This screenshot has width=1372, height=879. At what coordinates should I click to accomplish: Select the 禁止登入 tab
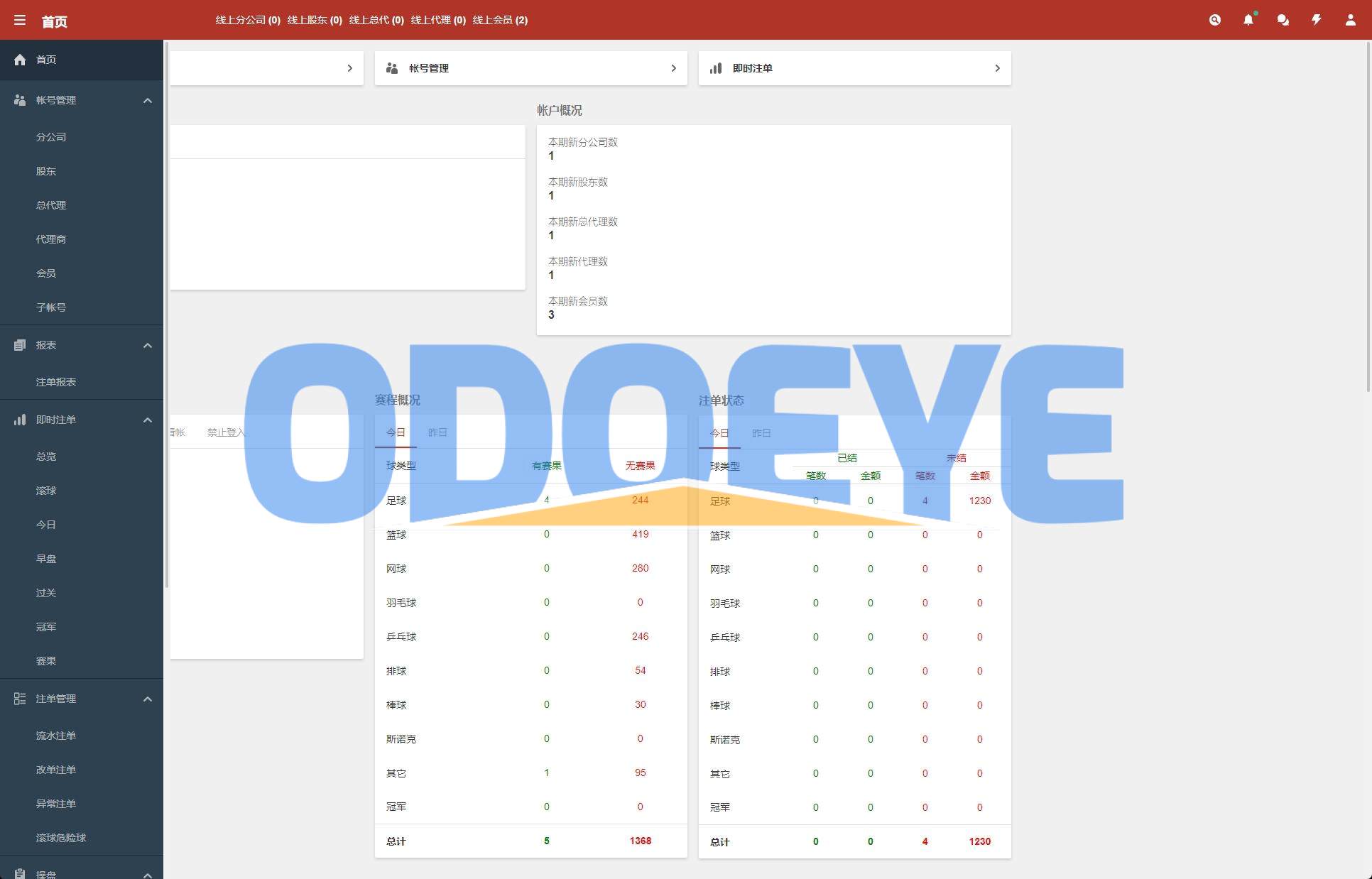pyautogui.click(x=226, y=432)
